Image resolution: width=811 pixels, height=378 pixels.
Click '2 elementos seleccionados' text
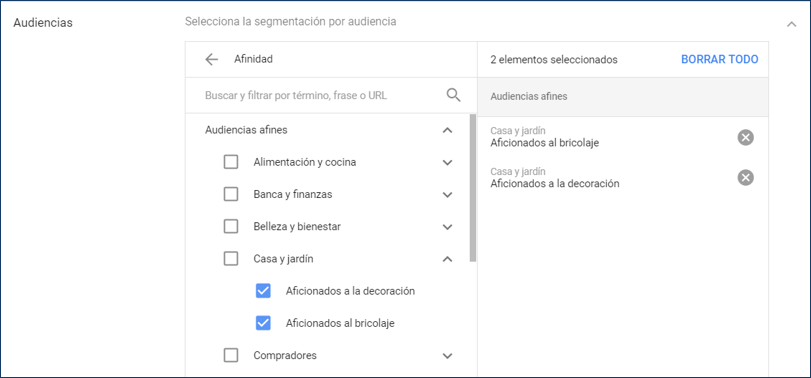tap(554, 59)
